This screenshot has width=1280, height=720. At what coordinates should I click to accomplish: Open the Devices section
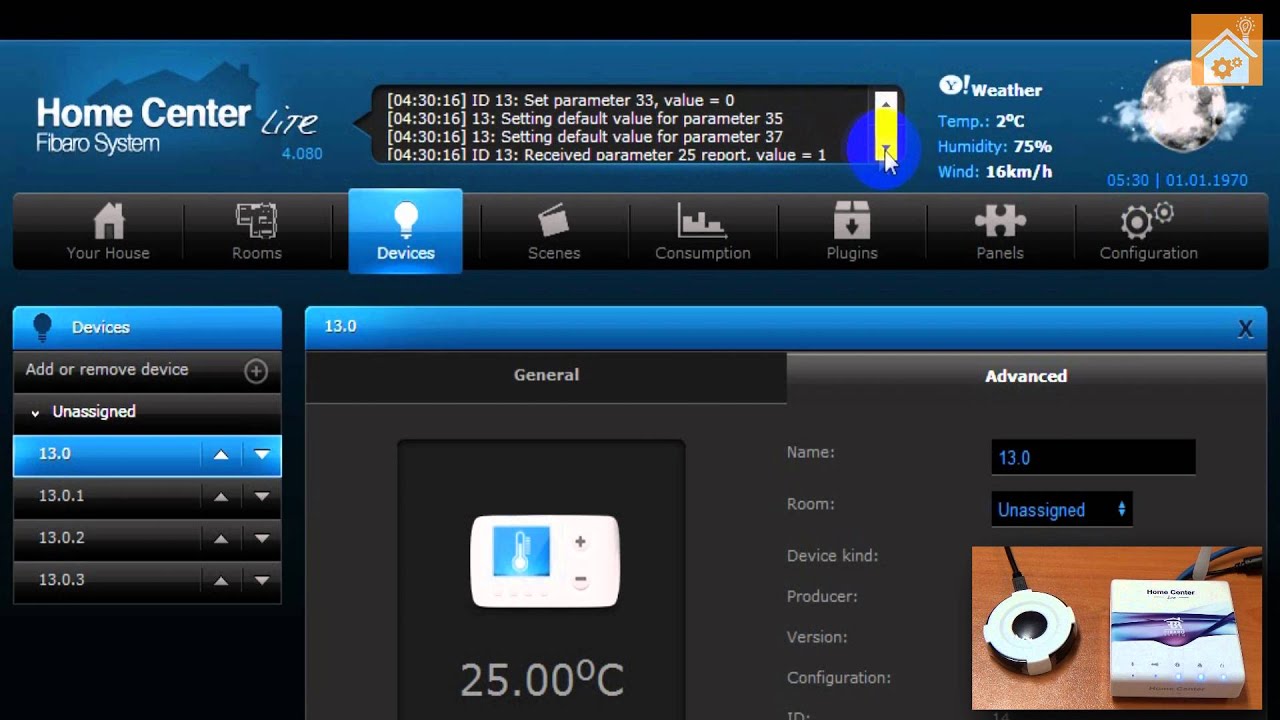point(405,232)
